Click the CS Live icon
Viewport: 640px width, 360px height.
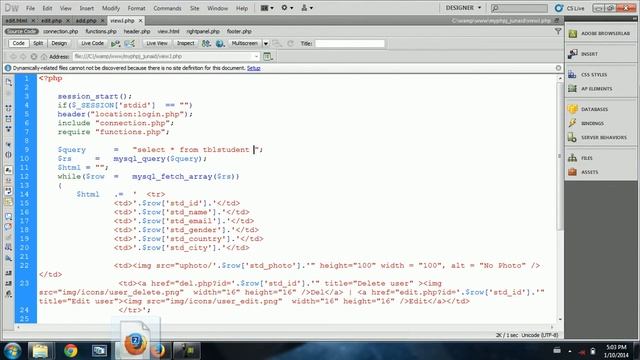click(x=559, y=8)
